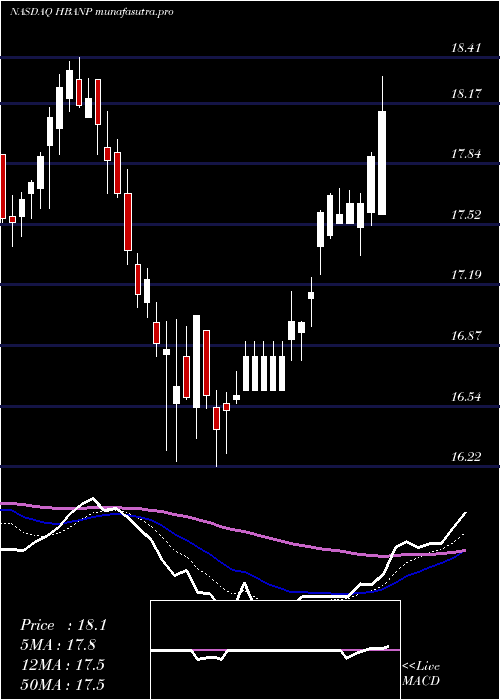The image size is (500, 700).
Task: Click inside the MACD inset chart box
Action: 275,650
